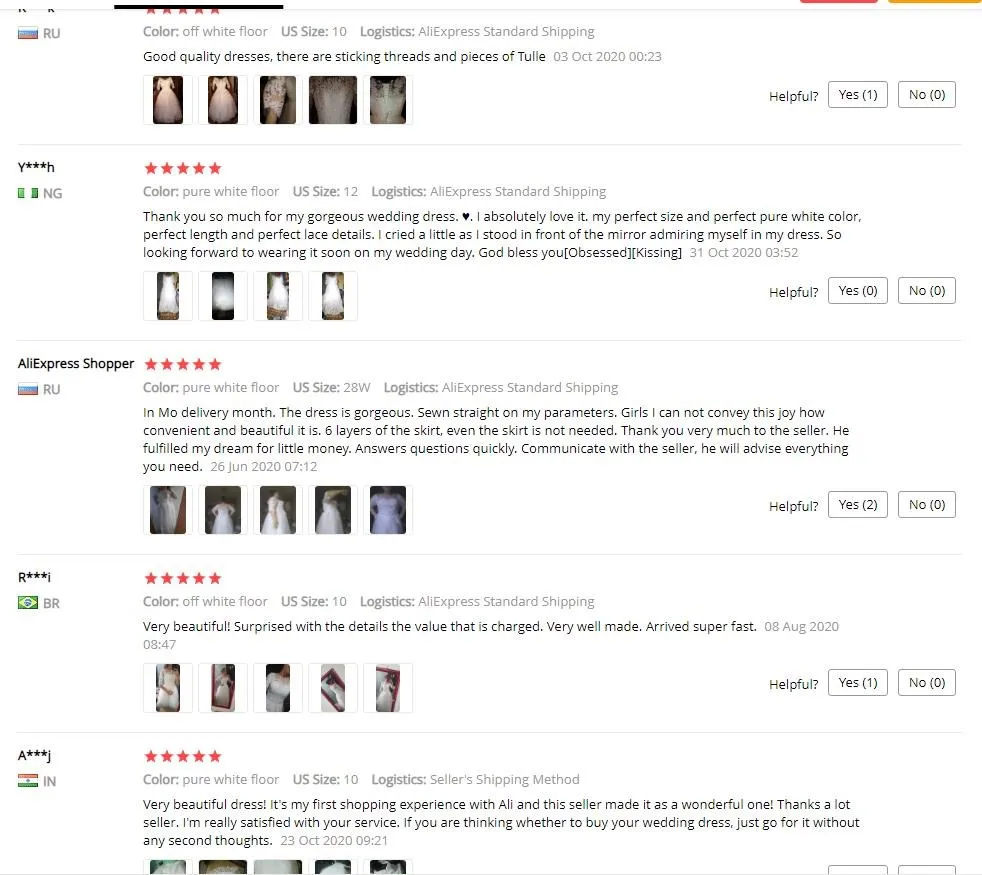Click the India flag icon beside IN

click(x=28, y=780)
